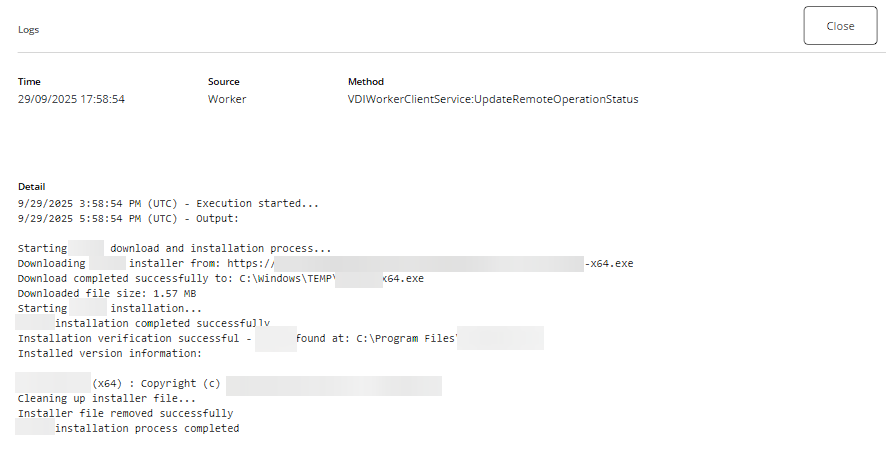Select the VDIWorkerClientService:UpdateRemoteOperationStatus method text
The image size is (886, 451).
(x=492, y=99)
